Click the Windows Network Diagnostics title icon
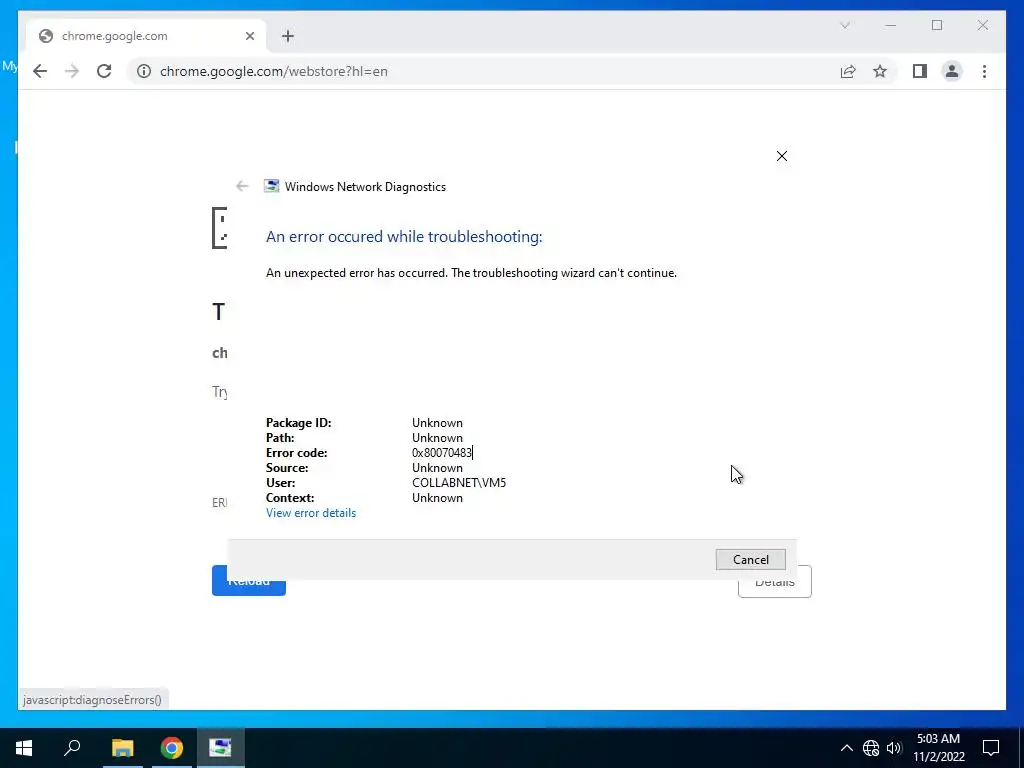 tap(271, 186)
